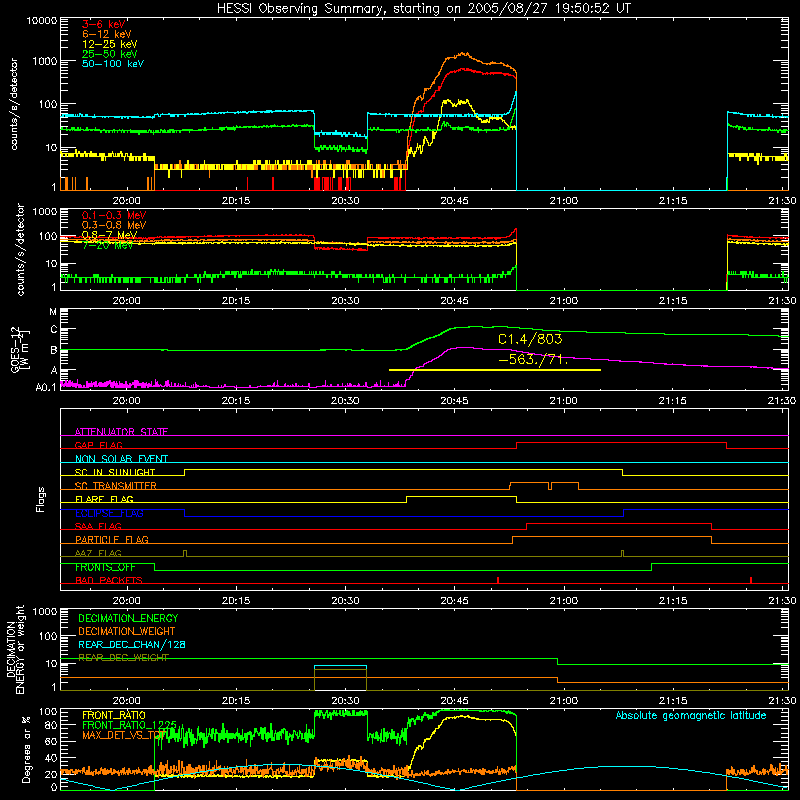
Task: Select the 12-25 keV legend label
Action: 109,44
